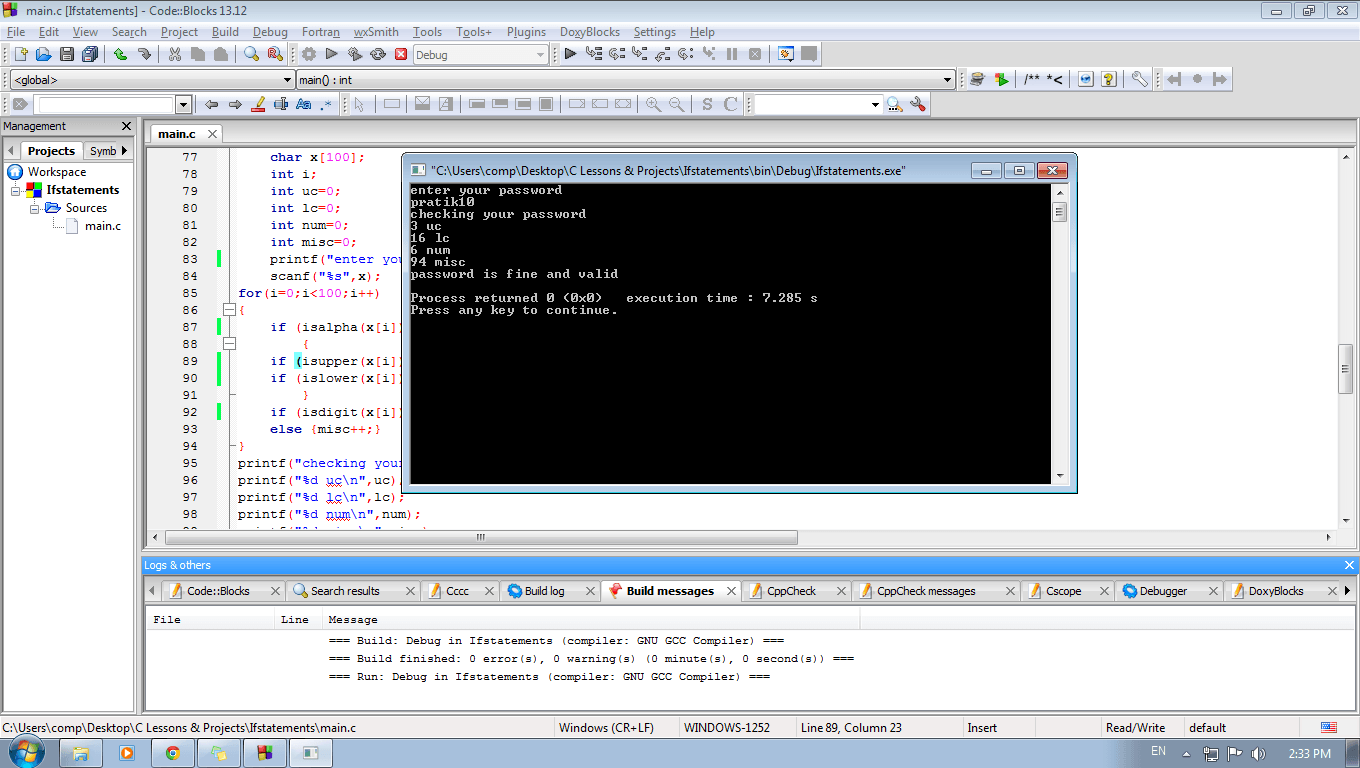Insert a /** block comment

click(1032, 79)
